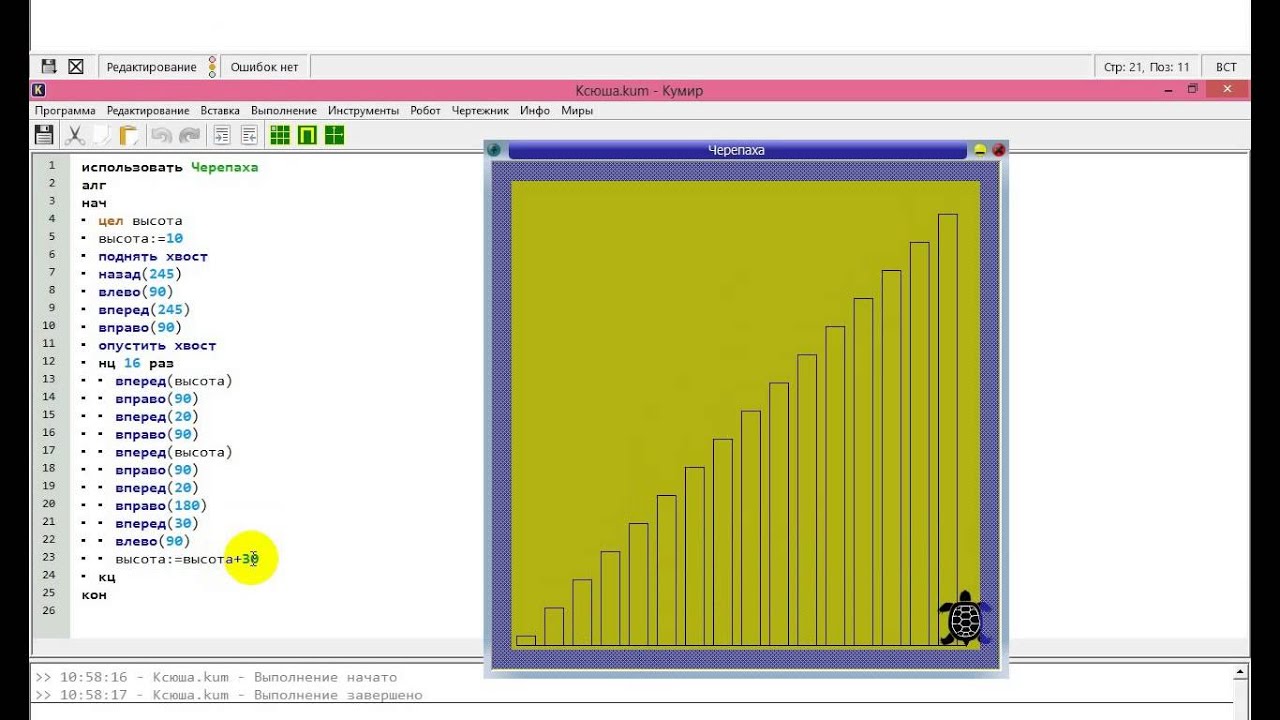Screen dimensions: 1280x720
Task: Click code line 'назад(245)'
Action: (x=140, y=274)
